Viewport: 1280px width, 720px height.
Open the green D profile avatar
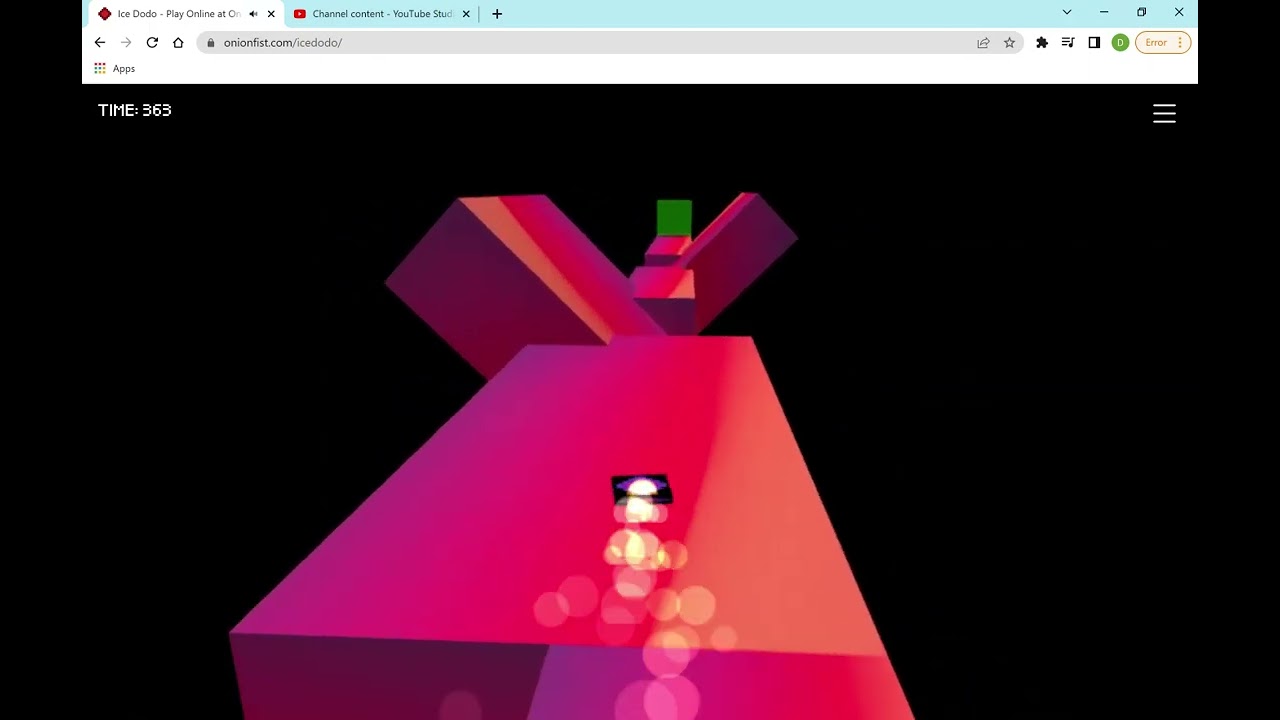(x=1120, y=43)
